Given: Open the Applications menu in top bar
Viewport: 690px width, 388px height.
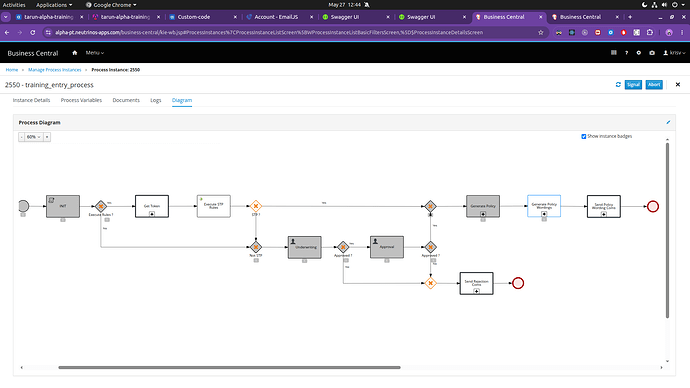Looking at the screenshot, I should tap(54, 5).
